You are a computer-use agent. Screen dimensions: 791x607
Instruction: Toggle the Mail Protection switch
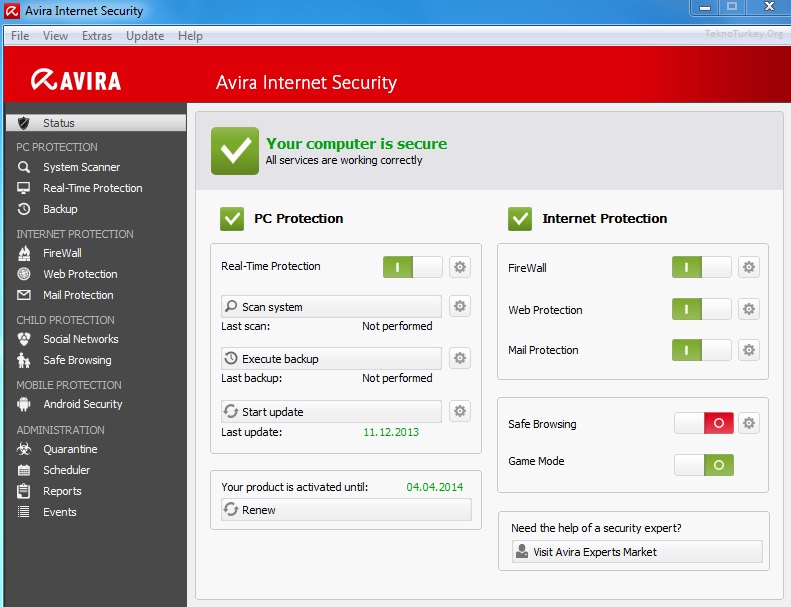(702, 350)
